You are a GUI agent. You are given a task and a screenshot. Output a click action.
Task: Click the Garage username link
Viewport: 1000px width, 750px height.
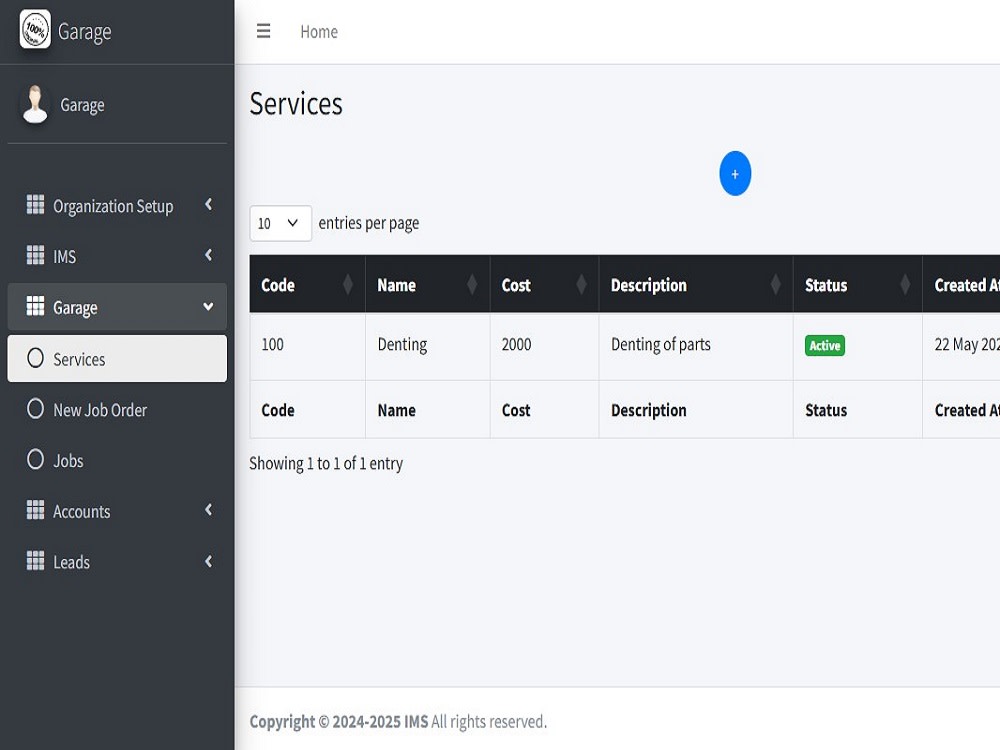pyautogui.click(x=82, y=105)
